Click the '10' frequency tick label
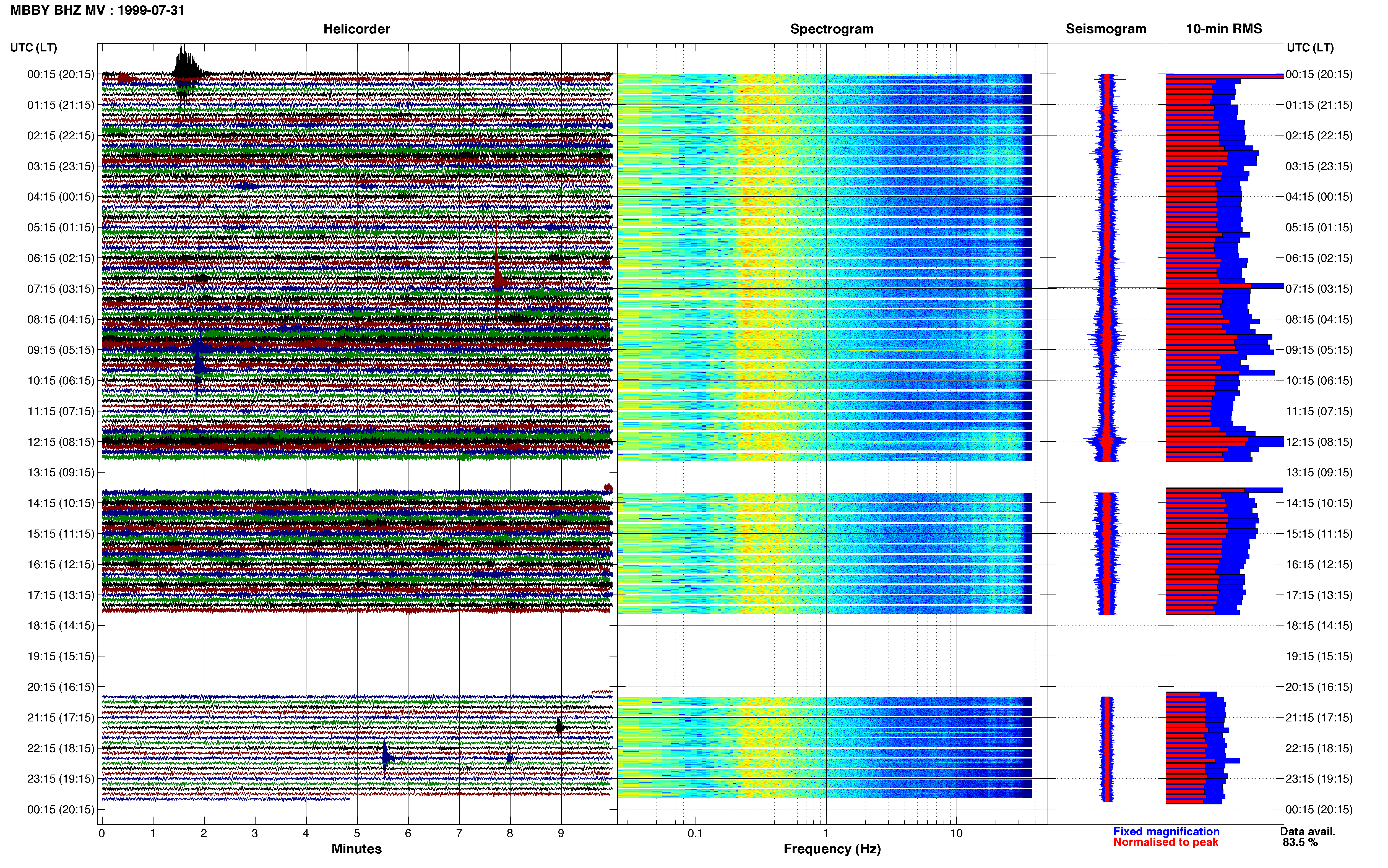 (x=956, y=833)
